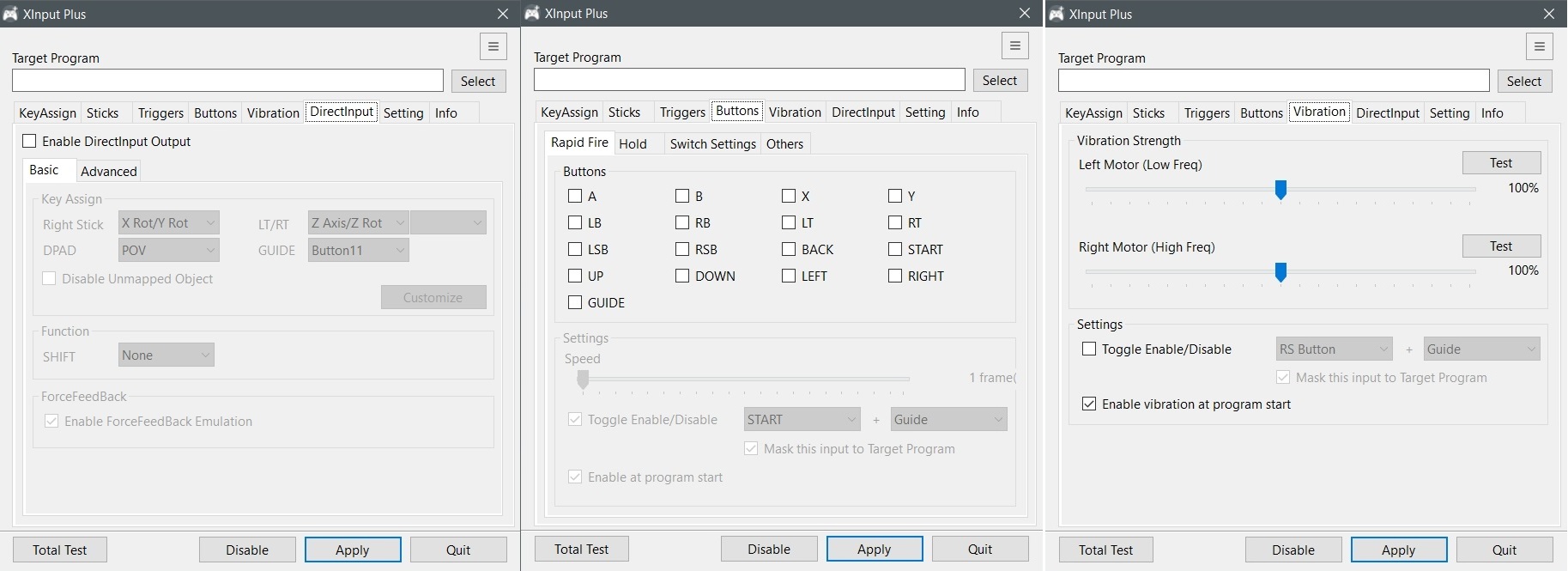Open Advanced sub-tab under DirectInput
The image size is (1568, 571).
109,171
